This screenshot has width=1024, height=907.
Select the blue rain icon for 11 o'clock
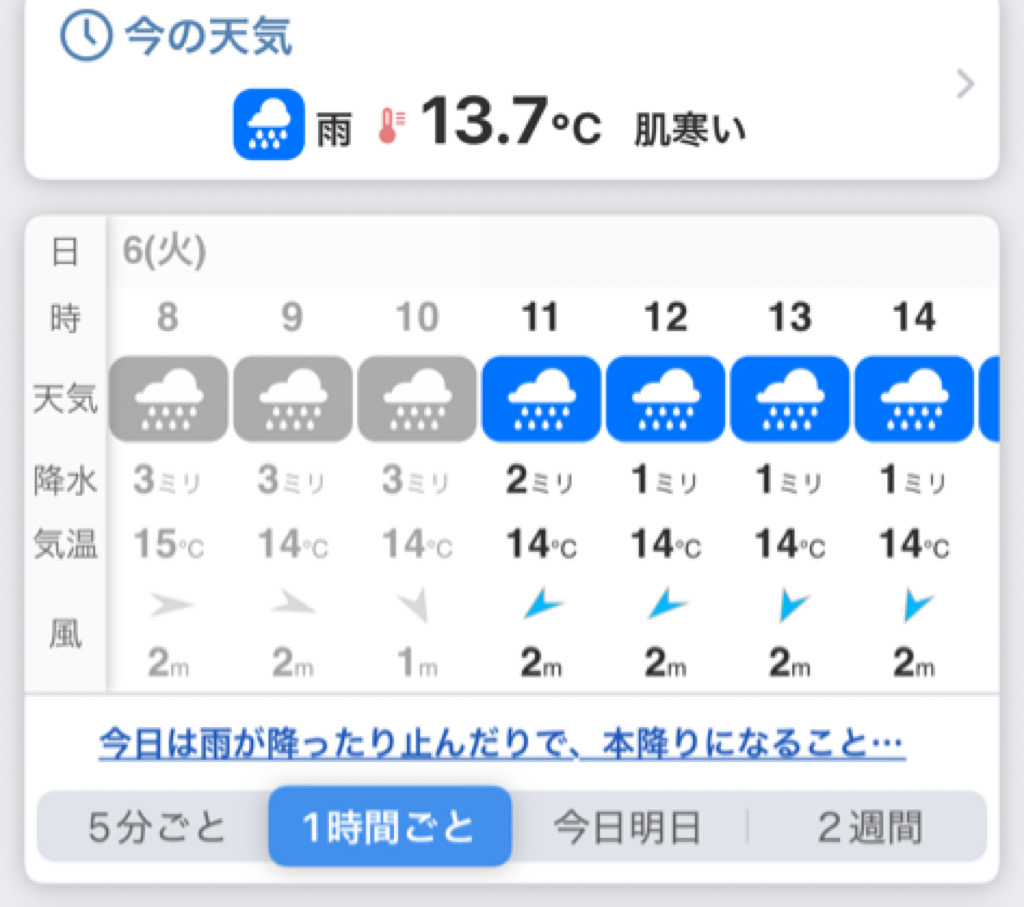click(541, 399)
